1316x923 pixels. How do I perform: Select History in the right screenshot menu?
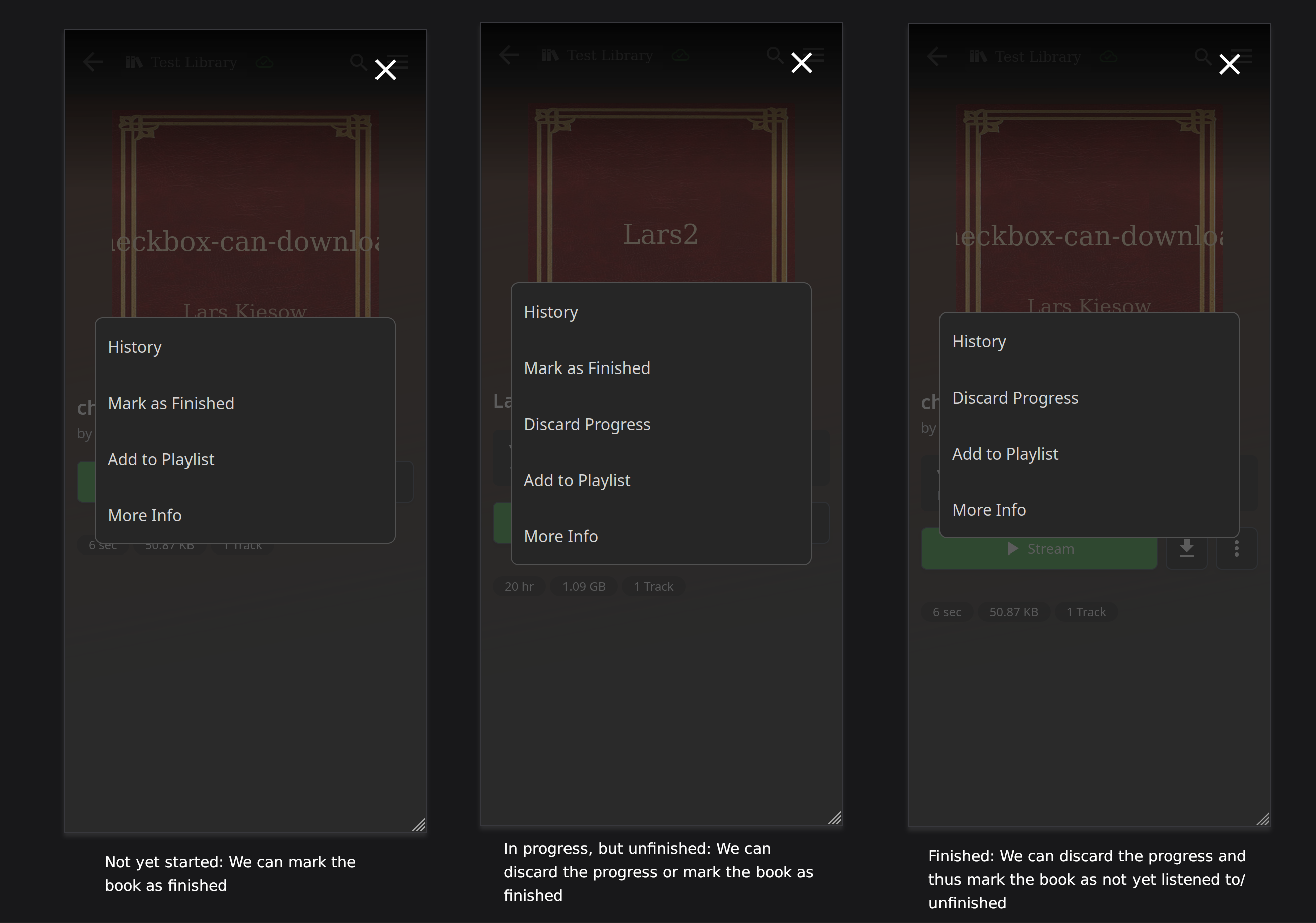[1089, 342]
